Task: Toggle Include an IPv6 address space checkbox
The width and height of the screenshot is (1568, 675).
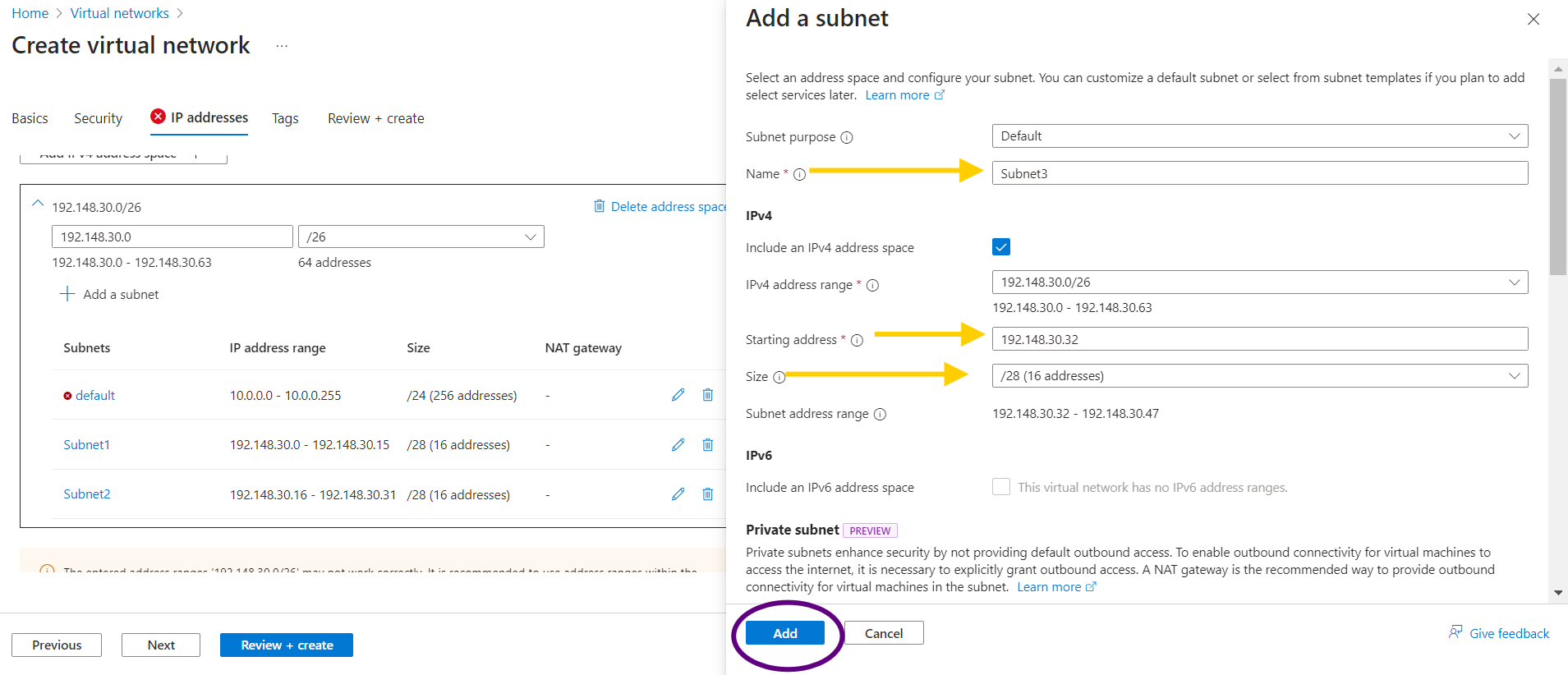Action: pyautogui.click(x=1001, y=487)
